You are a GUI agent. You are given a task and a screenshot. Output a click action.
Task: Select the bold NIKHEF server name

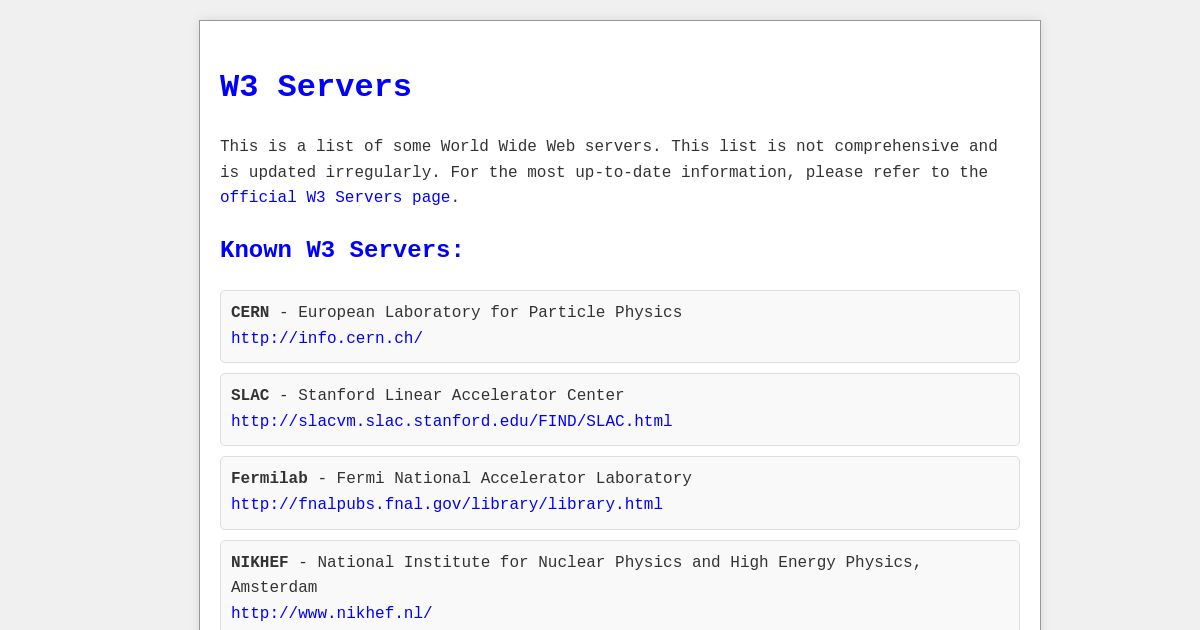click(x=260, y=563)
